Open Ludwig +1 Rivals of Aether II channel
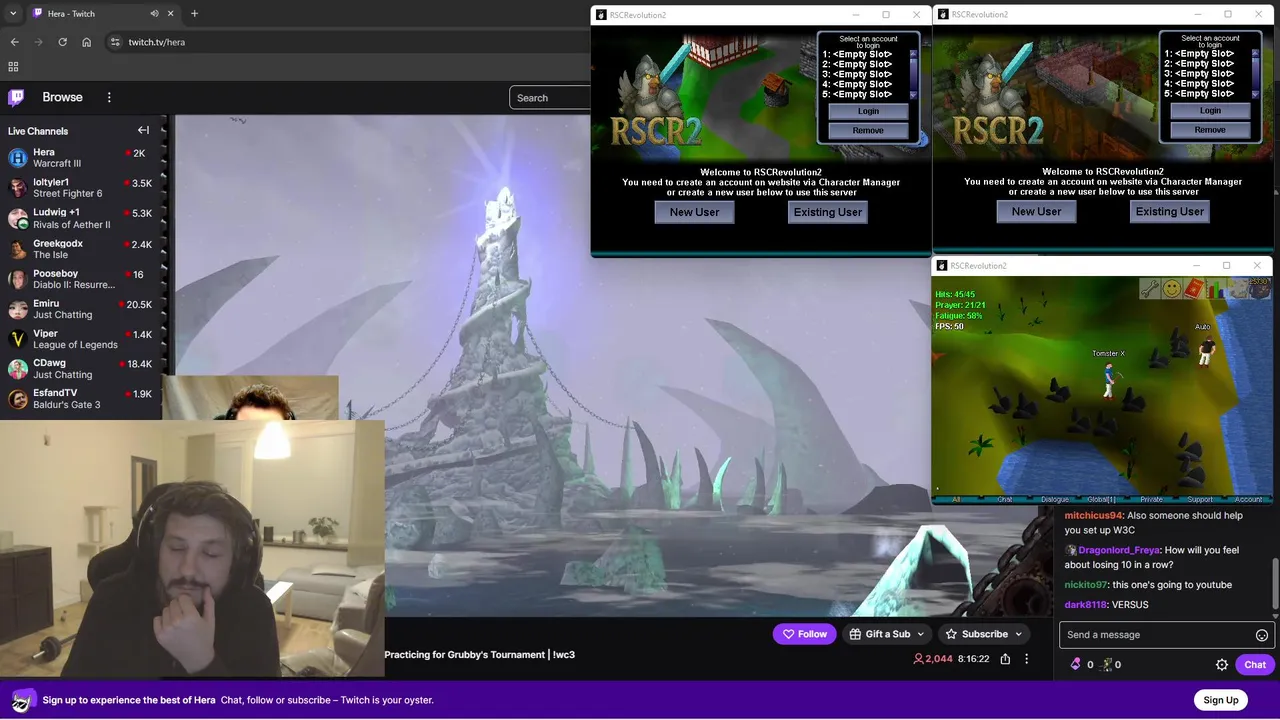 (x=81, y=218)
